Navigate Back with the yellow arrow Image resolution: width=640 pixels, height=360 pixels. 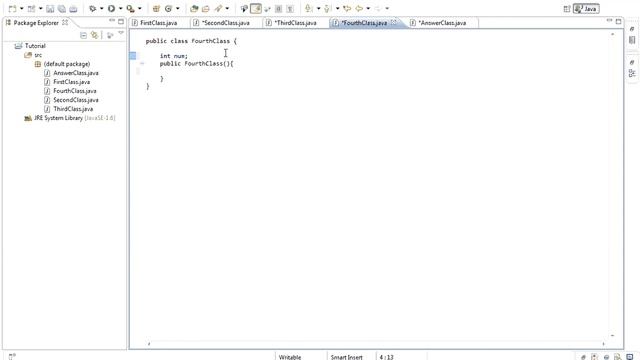359,9
